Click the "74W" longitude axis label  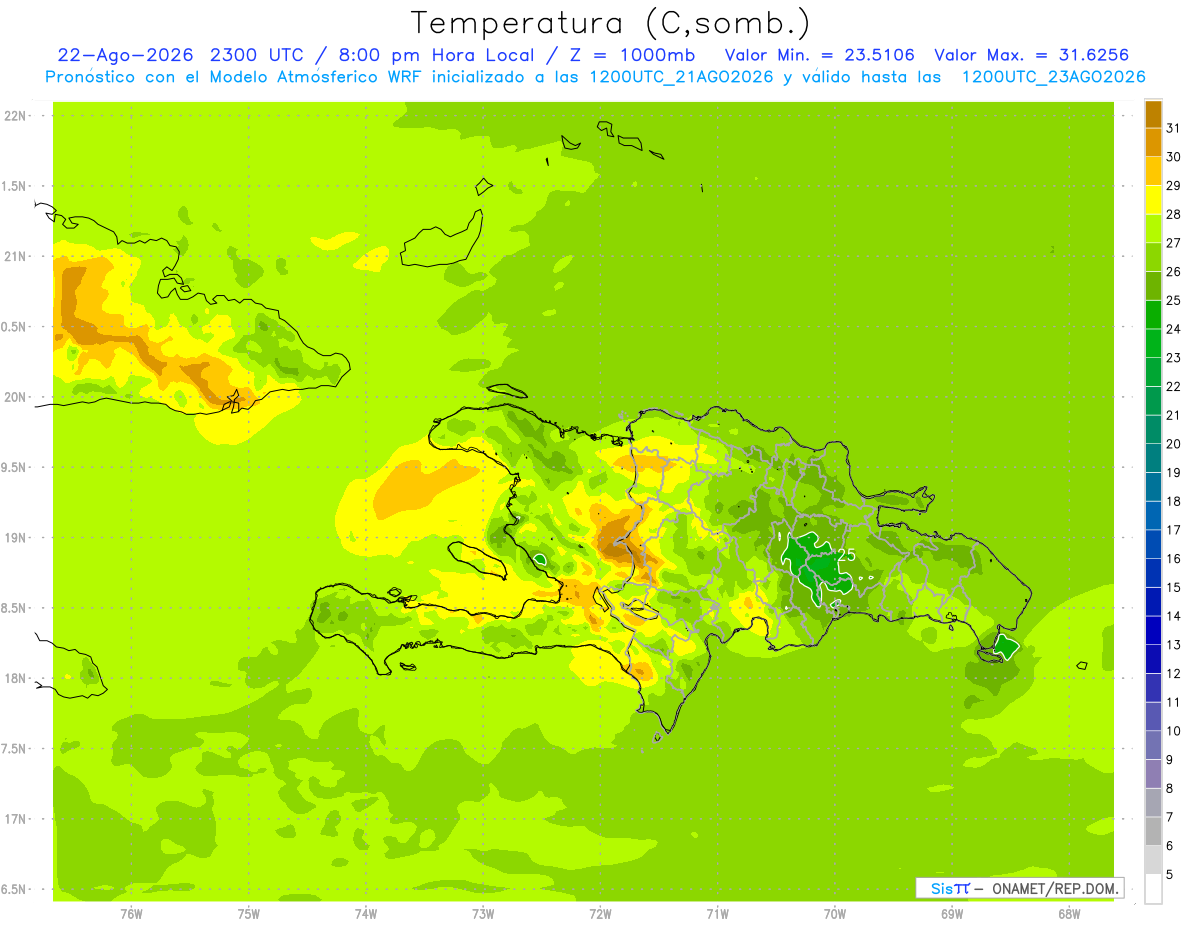tap(366, 915)
